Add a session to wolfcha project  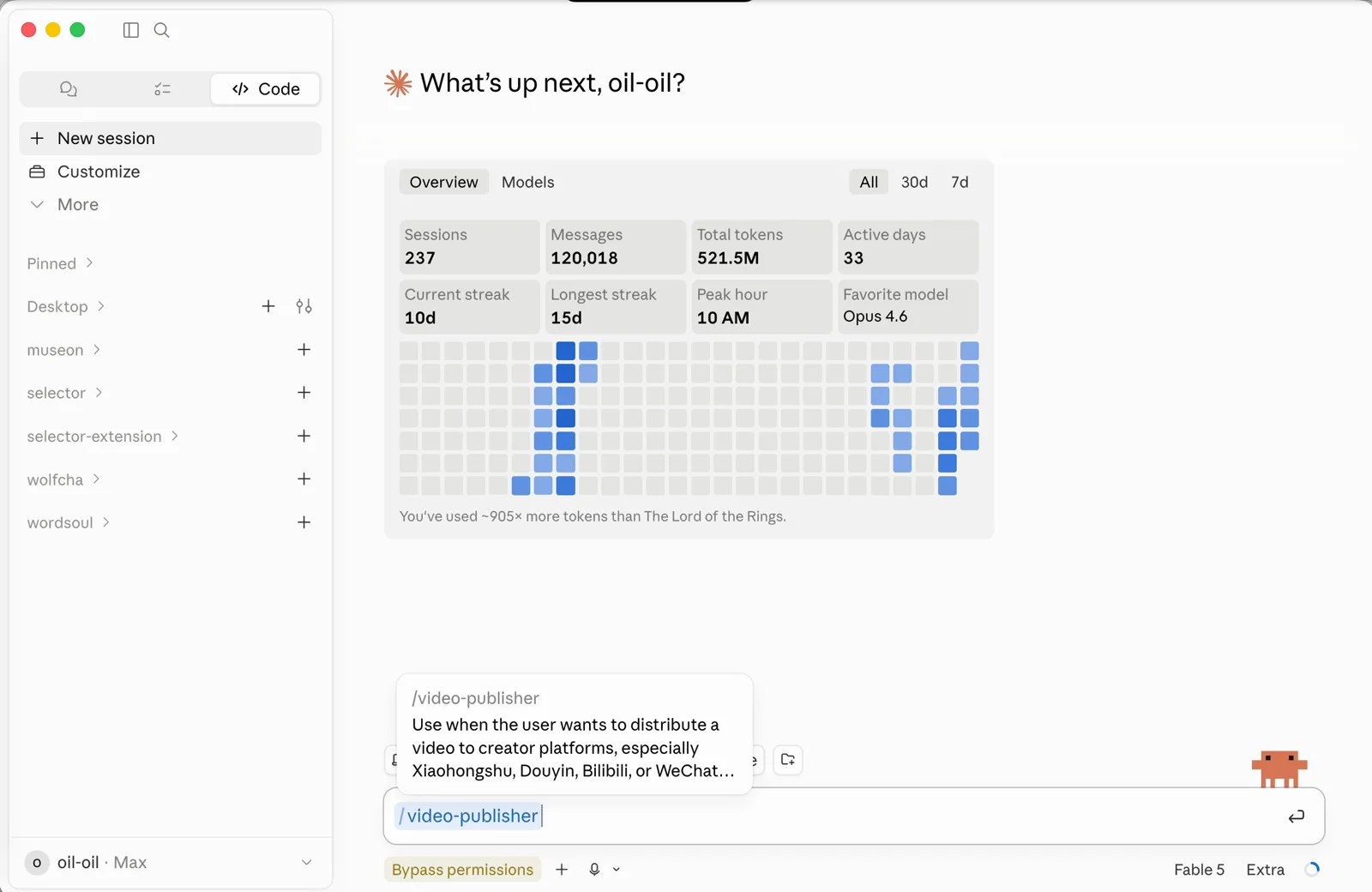304,479
